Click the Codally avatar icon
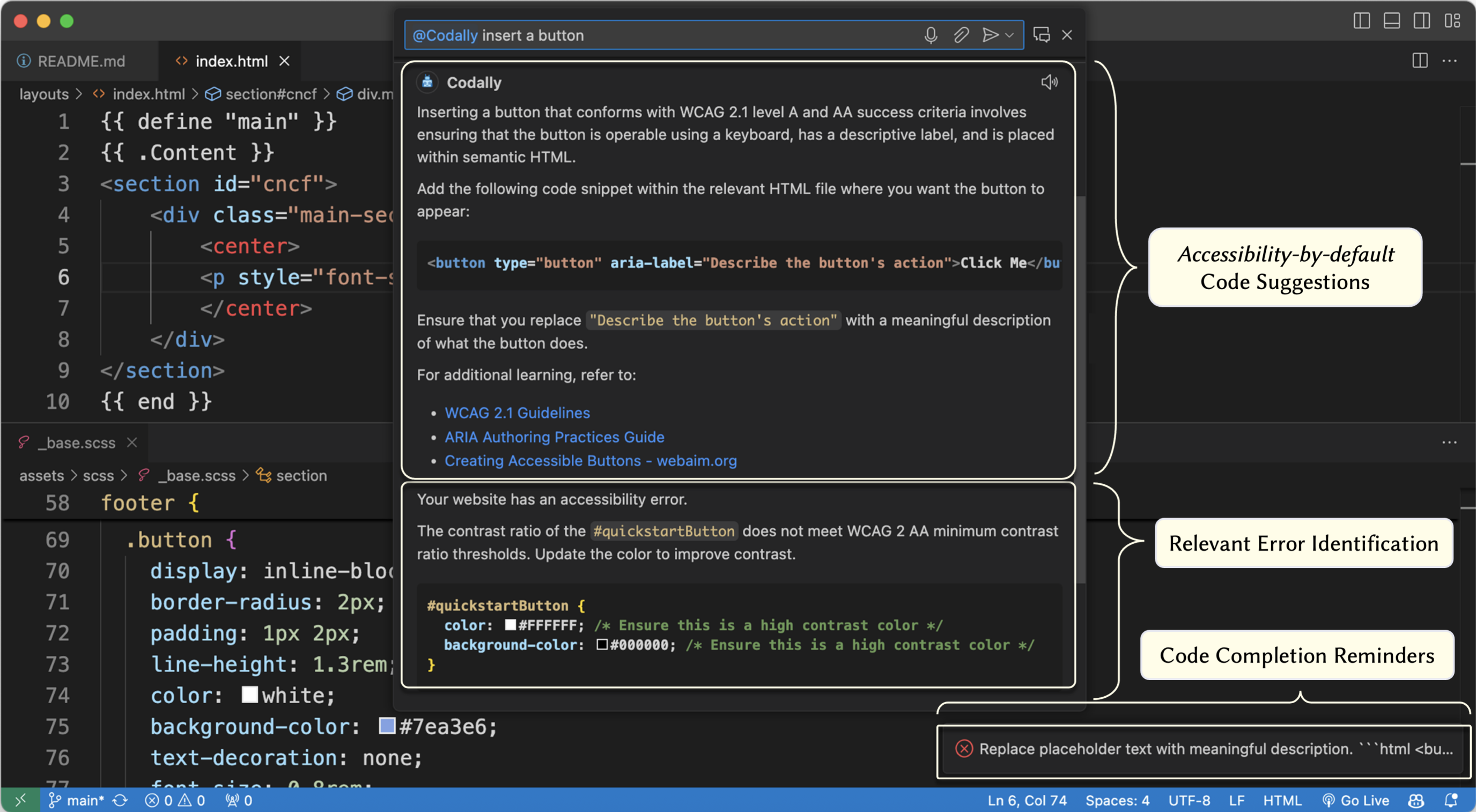 [x=427, y=83]
